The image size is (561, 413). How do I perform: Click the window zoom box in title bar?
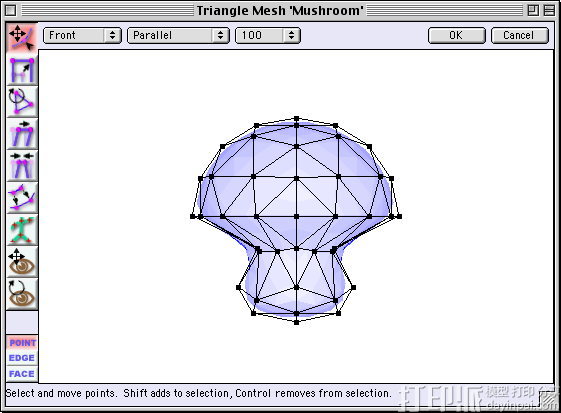tap(533, 10)
